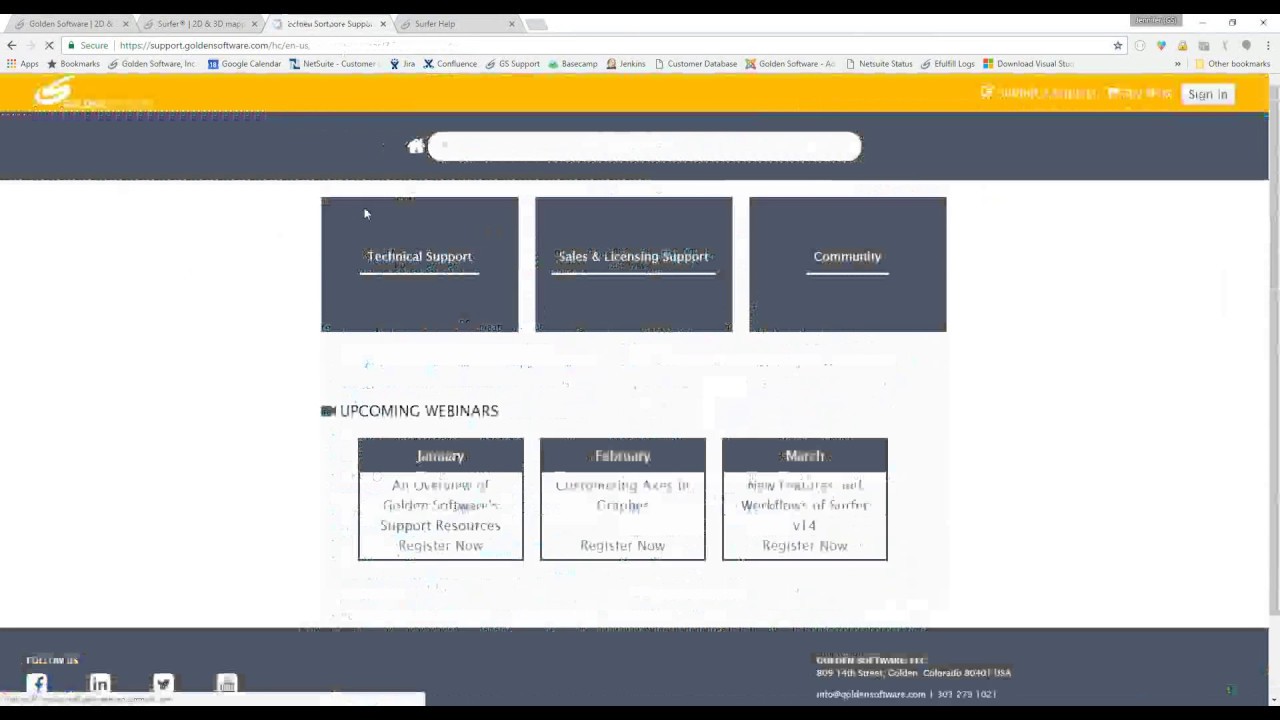Image resolution: width=1280 pixels, height=720 pixels.
Task: Open the Google Calendar bookmark
Action: point(244,64)
